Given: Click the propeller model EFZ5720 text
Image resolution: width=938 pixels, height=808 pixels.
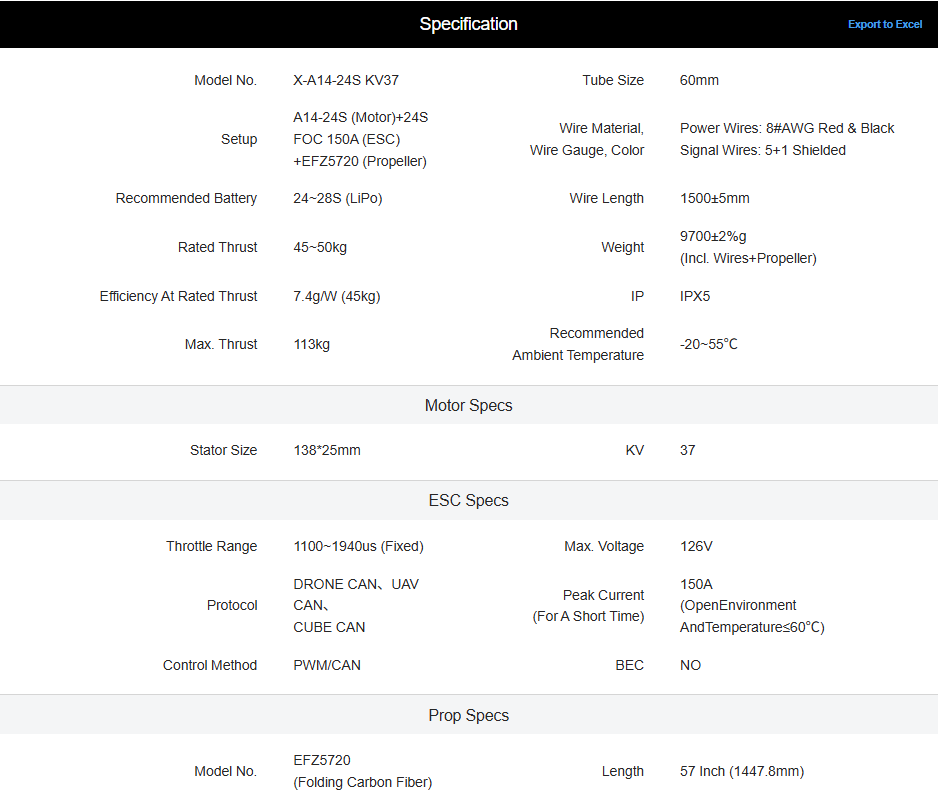Looking at the screenshot, I should click(322, 760).
